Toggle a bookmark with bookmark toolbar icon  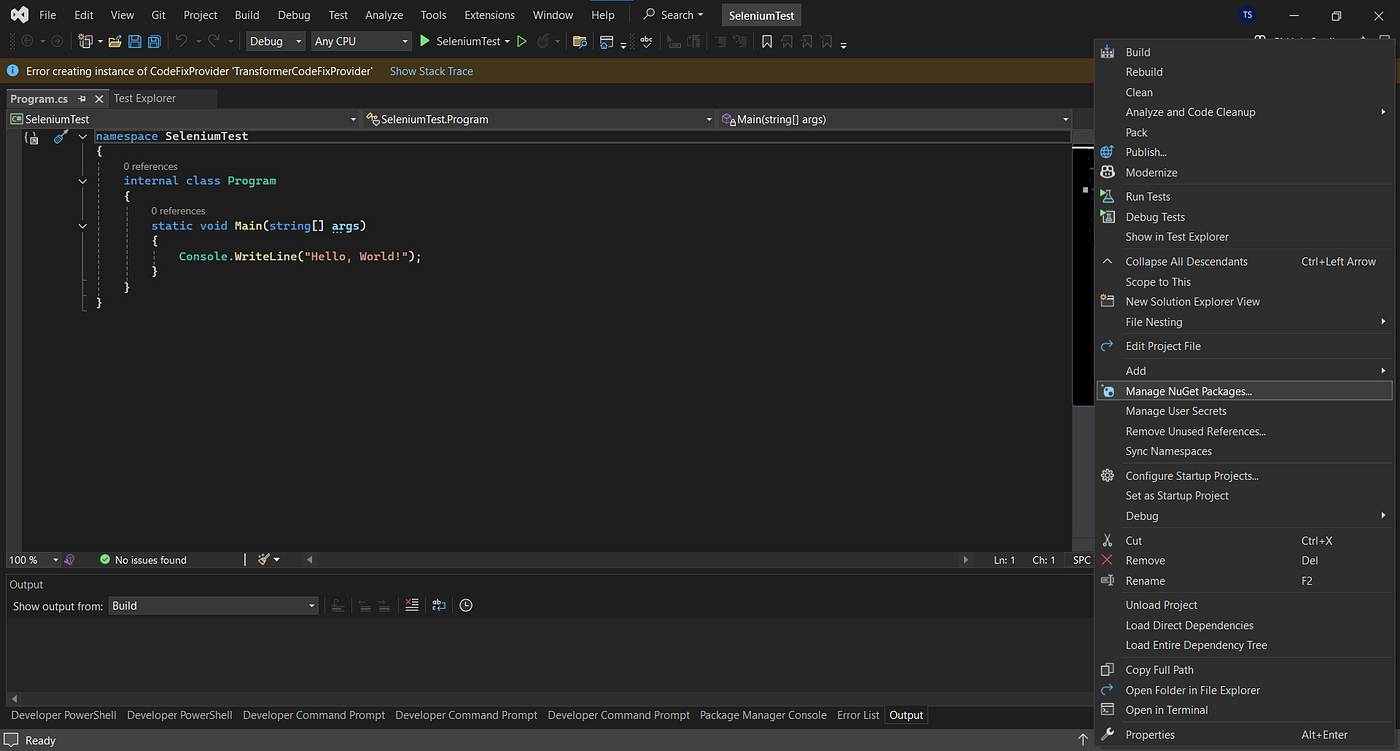(x=767, y=41)
